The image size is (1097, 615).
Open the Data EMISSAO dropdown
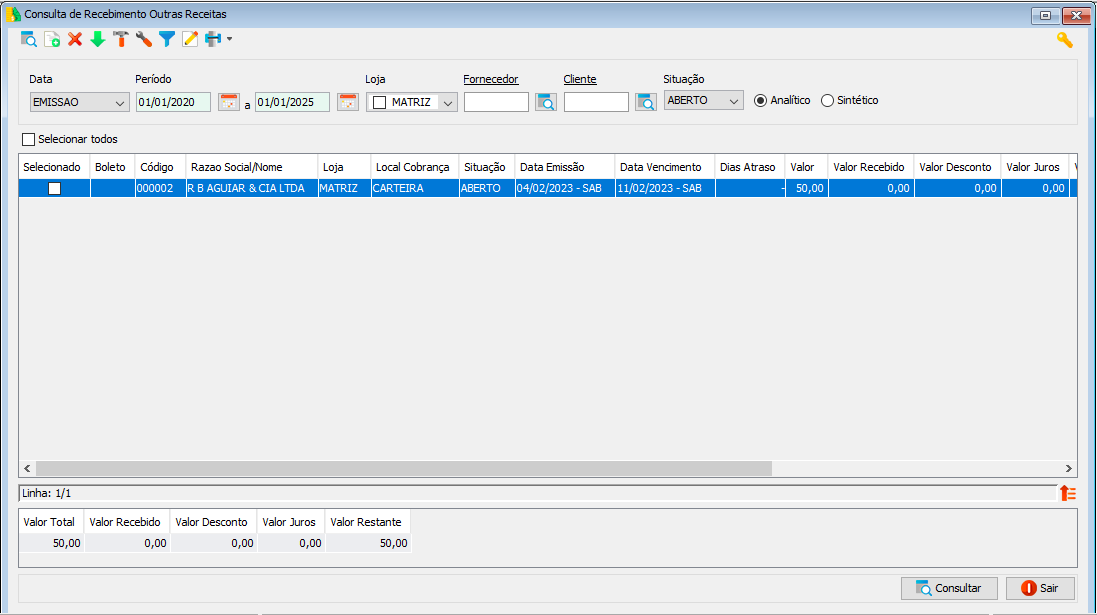(120, 102)
